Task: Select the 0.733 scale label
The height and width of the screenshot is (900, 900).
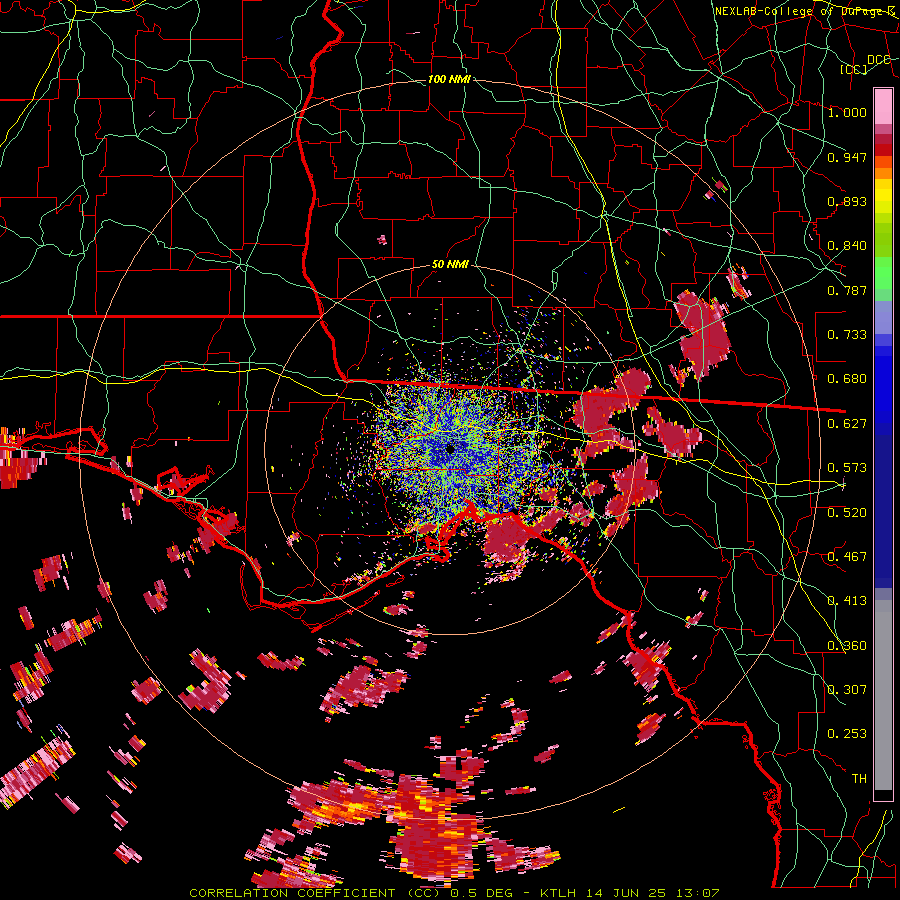Action: pyautogui.click(x=847, y=335)
